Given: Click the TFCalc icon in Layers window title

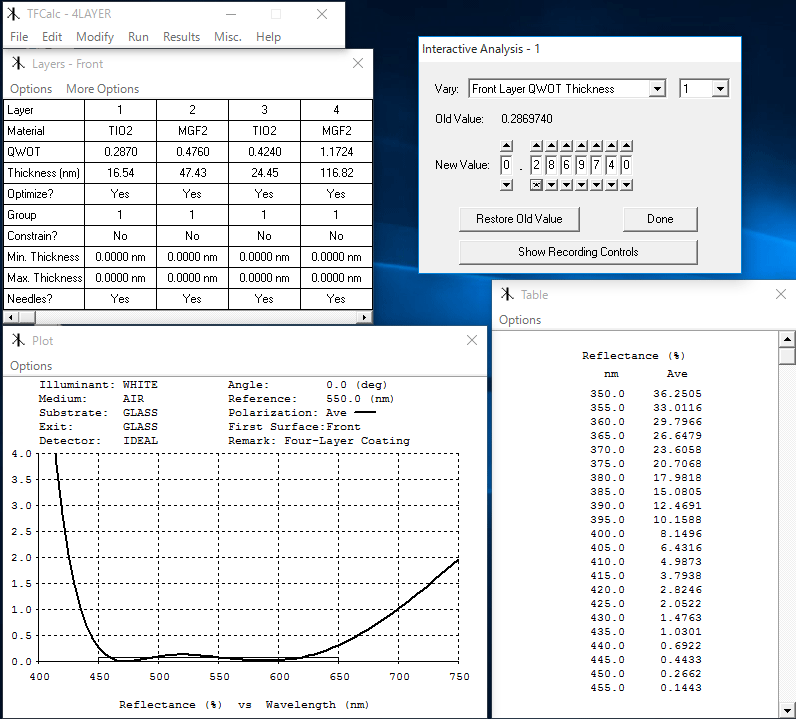Looking at the screenshot, I should point(18,64).
